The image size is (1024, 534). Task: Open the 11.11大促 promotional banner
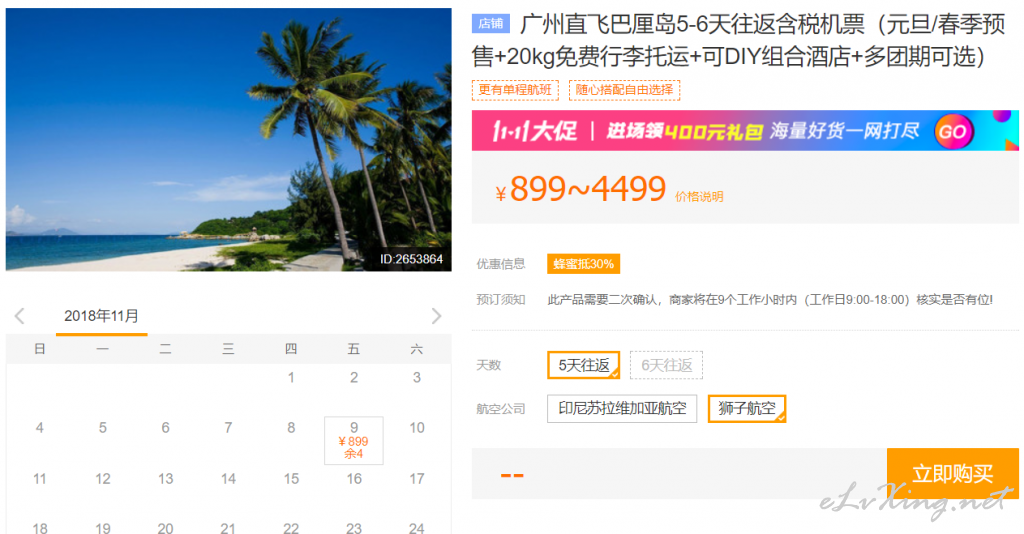[x=745, y=131]
